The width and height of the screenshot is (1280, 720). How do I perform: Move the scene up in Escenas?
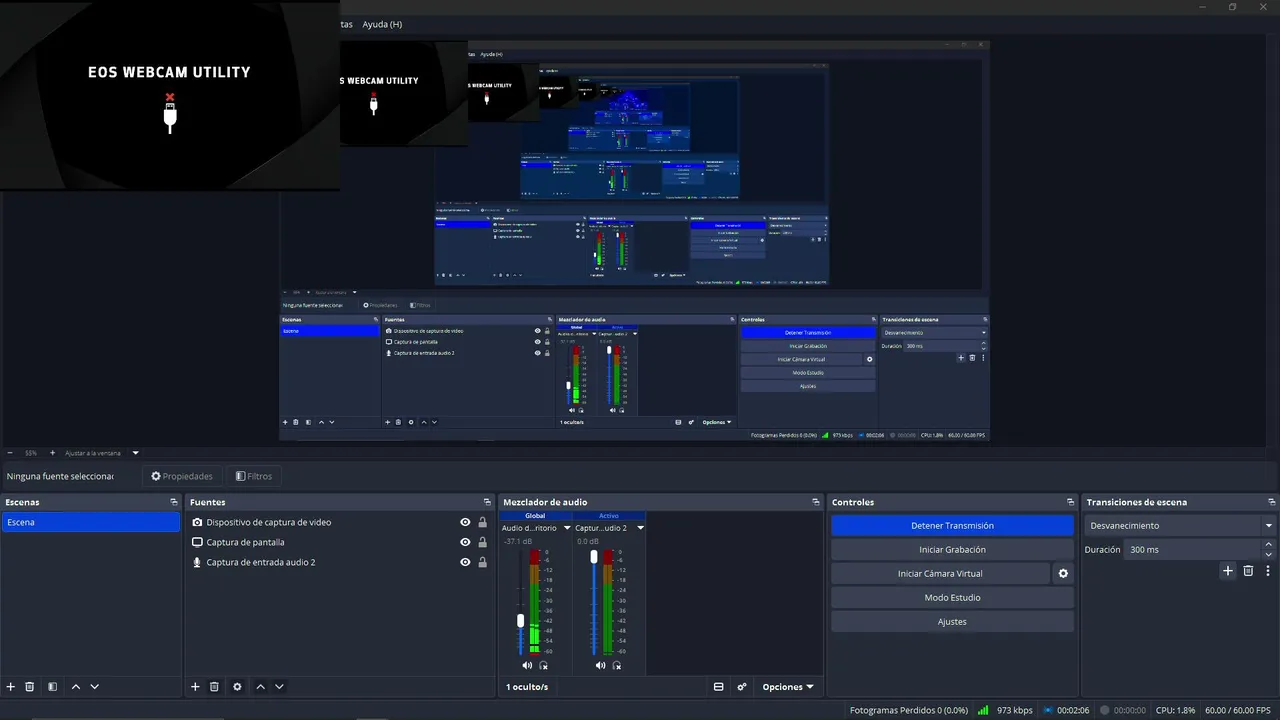click(76, 687)
